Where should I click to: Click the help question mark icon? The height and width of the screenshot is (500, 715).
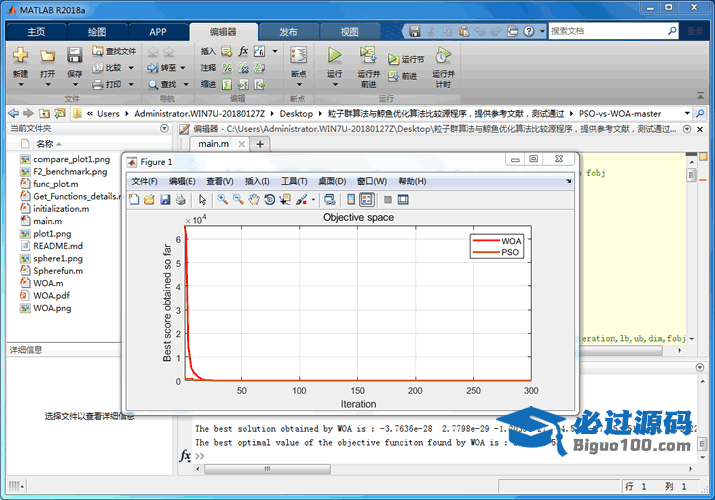pyautogui.click(x=528, y=31)
